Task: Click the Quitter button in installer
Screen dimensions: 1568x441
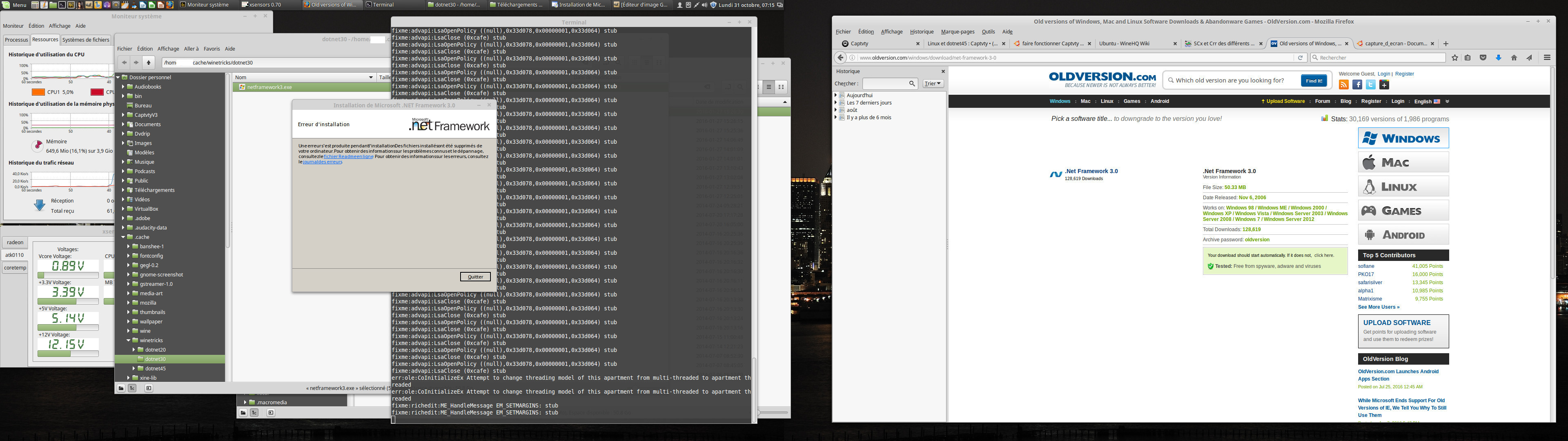Action: pos(475,276)
